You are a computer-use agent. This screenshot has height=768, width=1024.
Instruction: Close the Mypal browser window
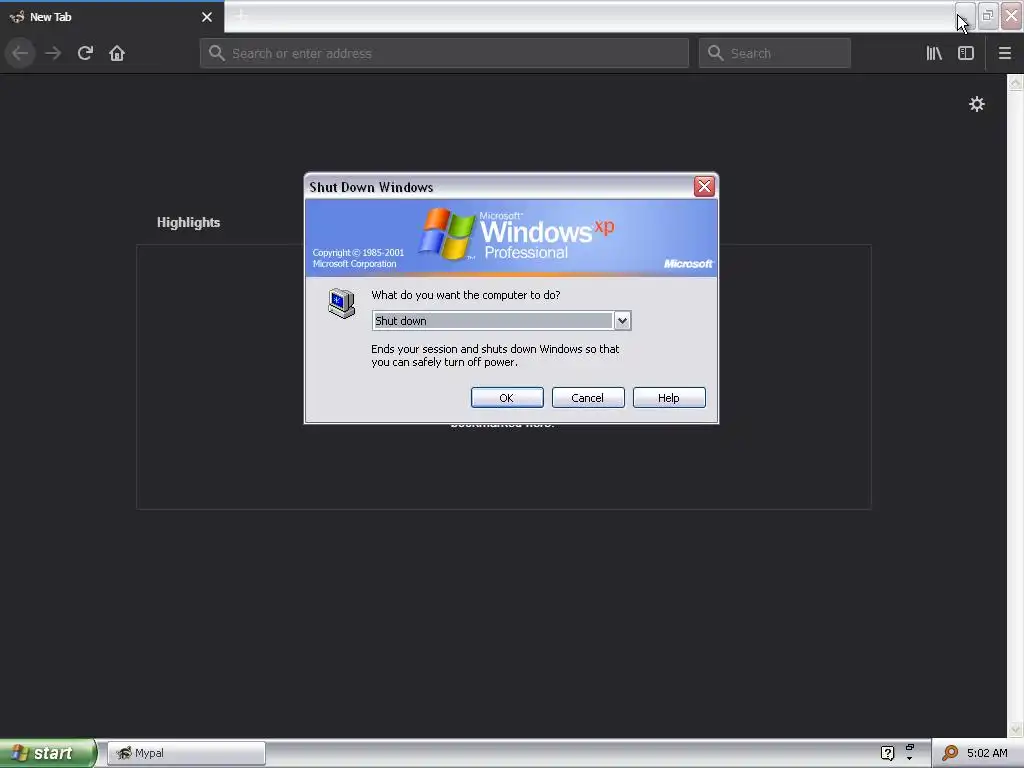1012,15
